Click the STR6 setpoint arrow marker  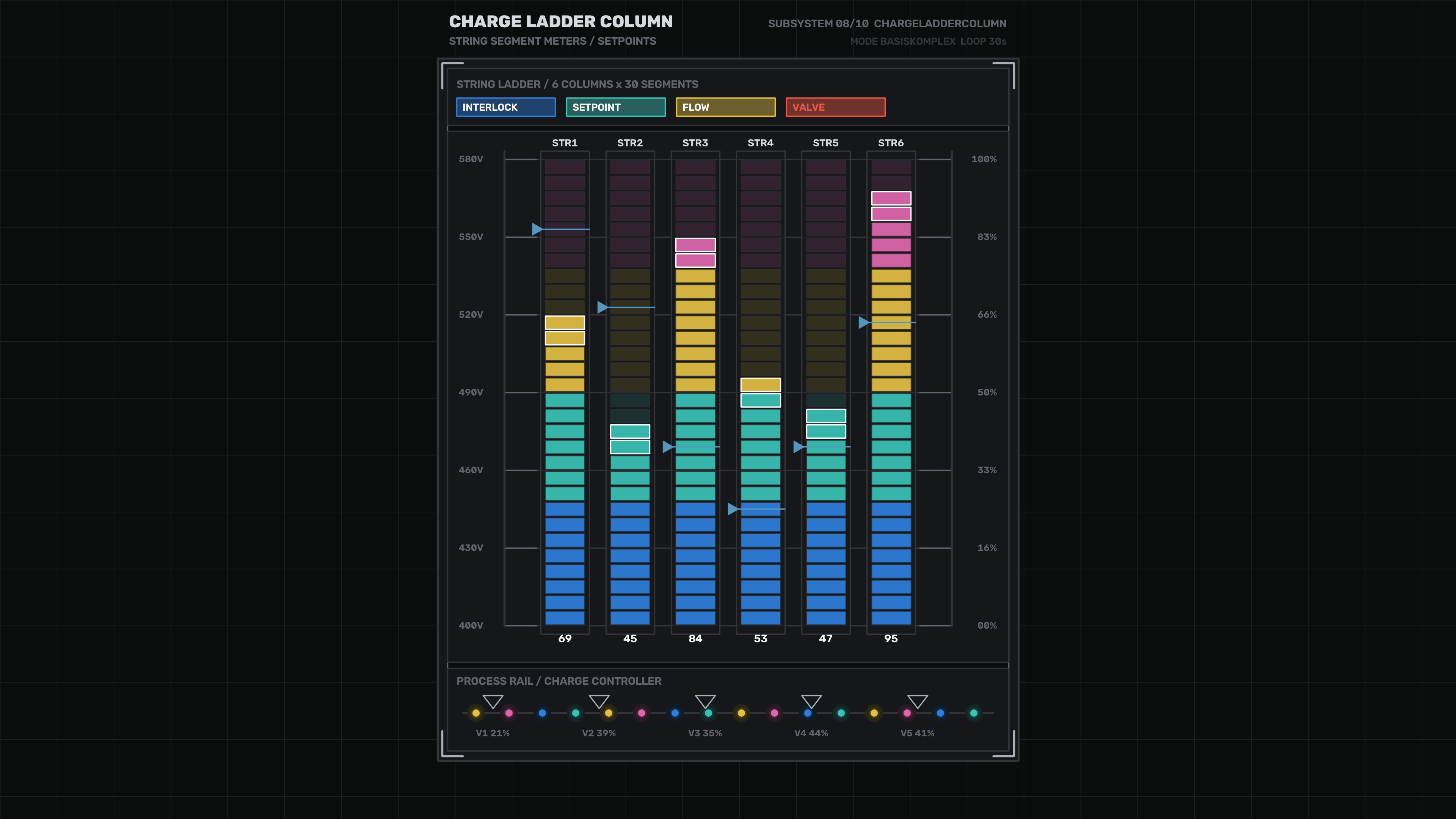point(864,322)
